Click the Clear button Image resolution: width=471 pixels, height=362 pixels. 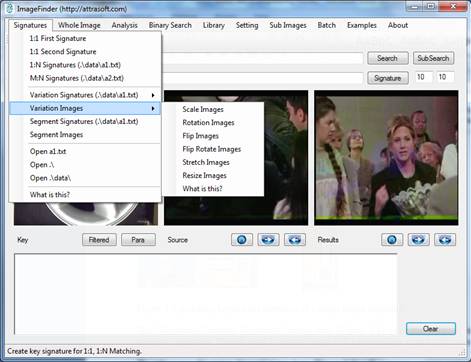point(431,329)
